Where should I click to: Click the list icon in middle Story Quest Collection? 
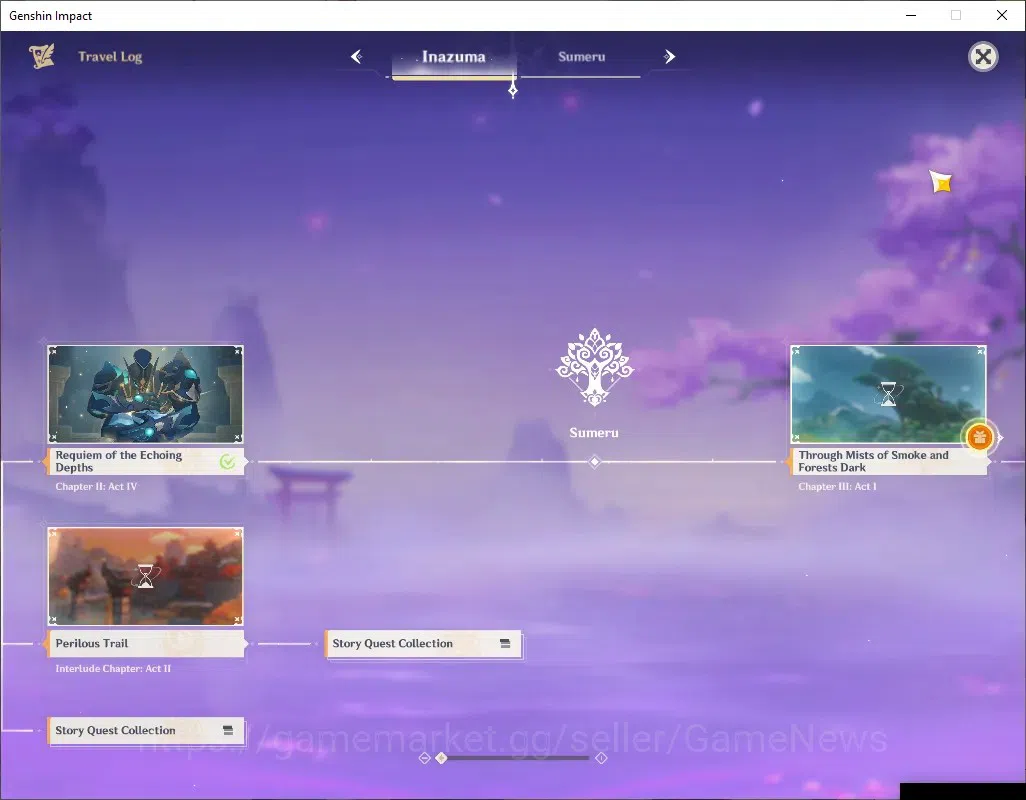(505, 644)
